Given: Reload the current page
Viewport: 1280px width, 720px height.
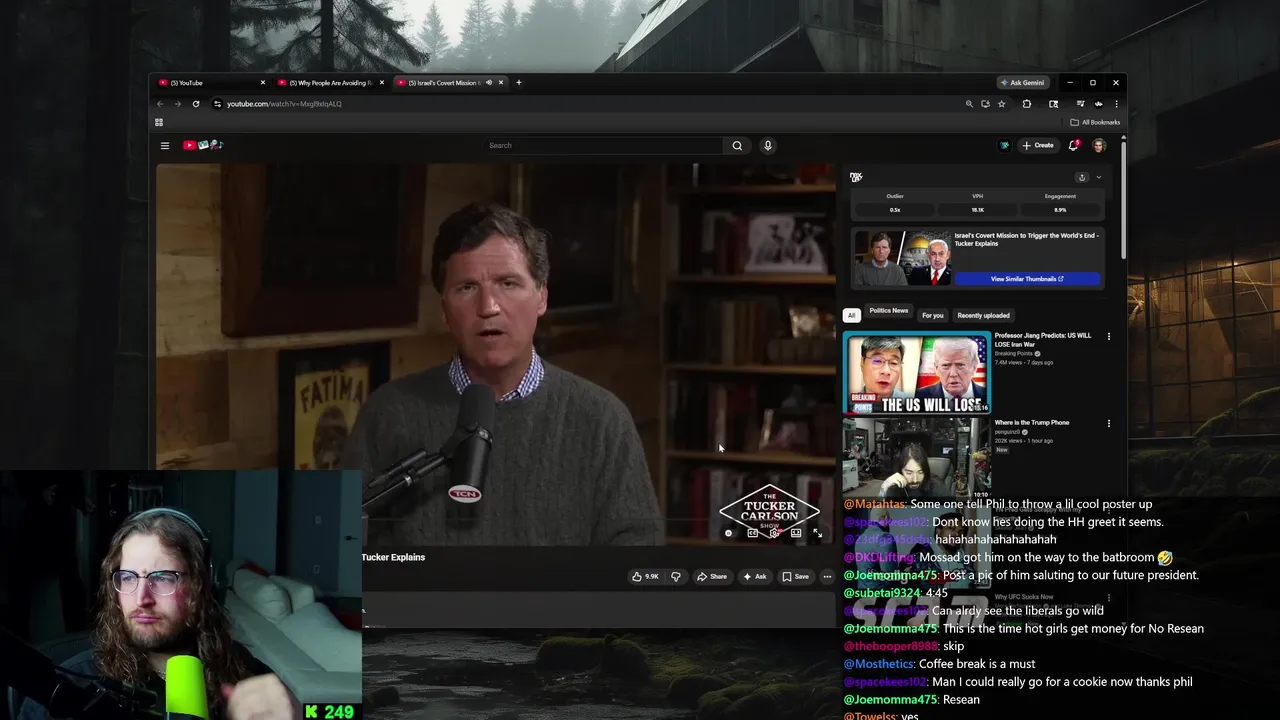Looking at the screenshot, I should click(x=196, y=104).
